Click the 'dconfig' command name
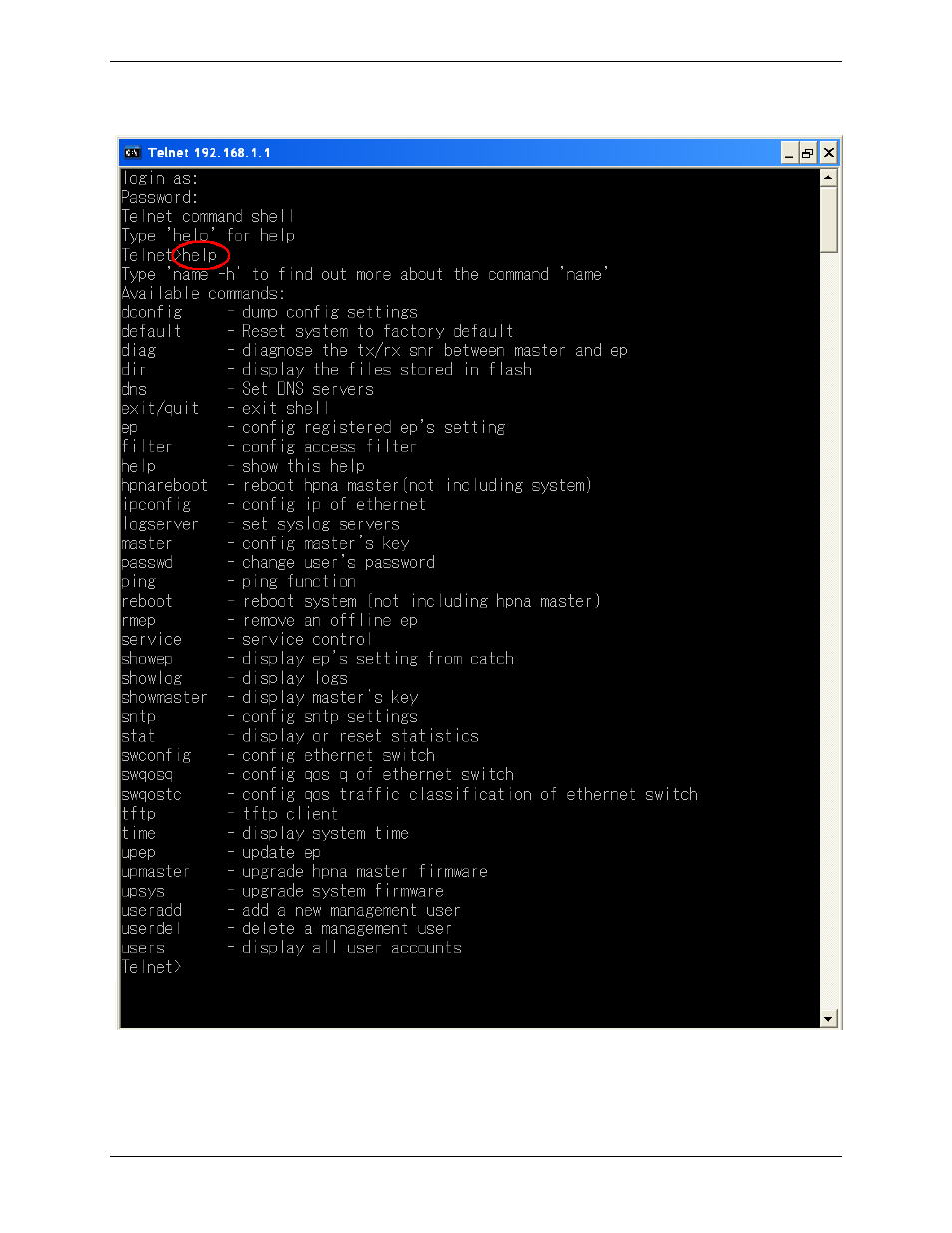The height and width of the screenshot is (1233, 952). (152, 313)
